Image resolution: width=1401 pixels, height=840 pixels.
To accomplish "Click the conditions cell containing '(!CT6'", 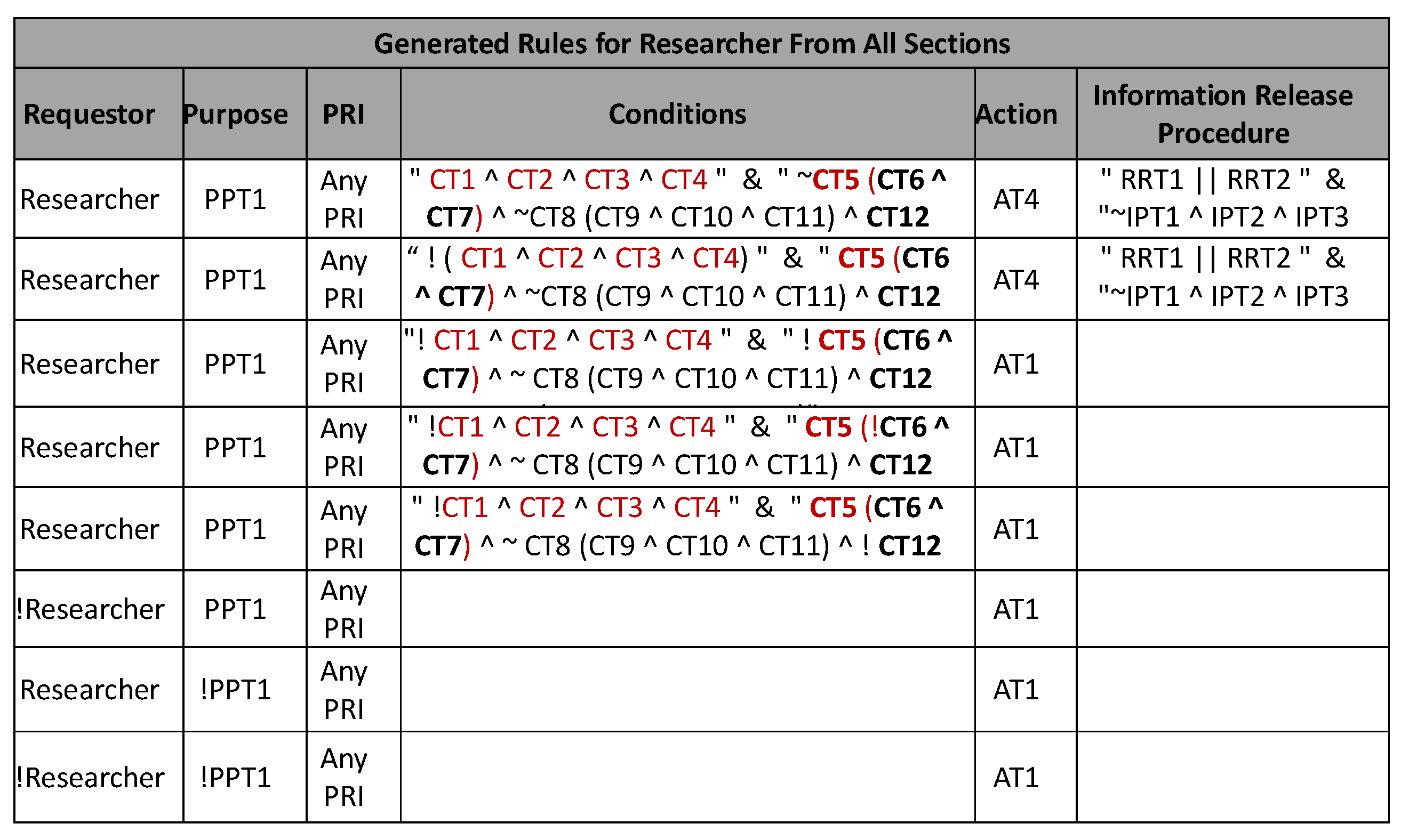I will tap(677, 446).
